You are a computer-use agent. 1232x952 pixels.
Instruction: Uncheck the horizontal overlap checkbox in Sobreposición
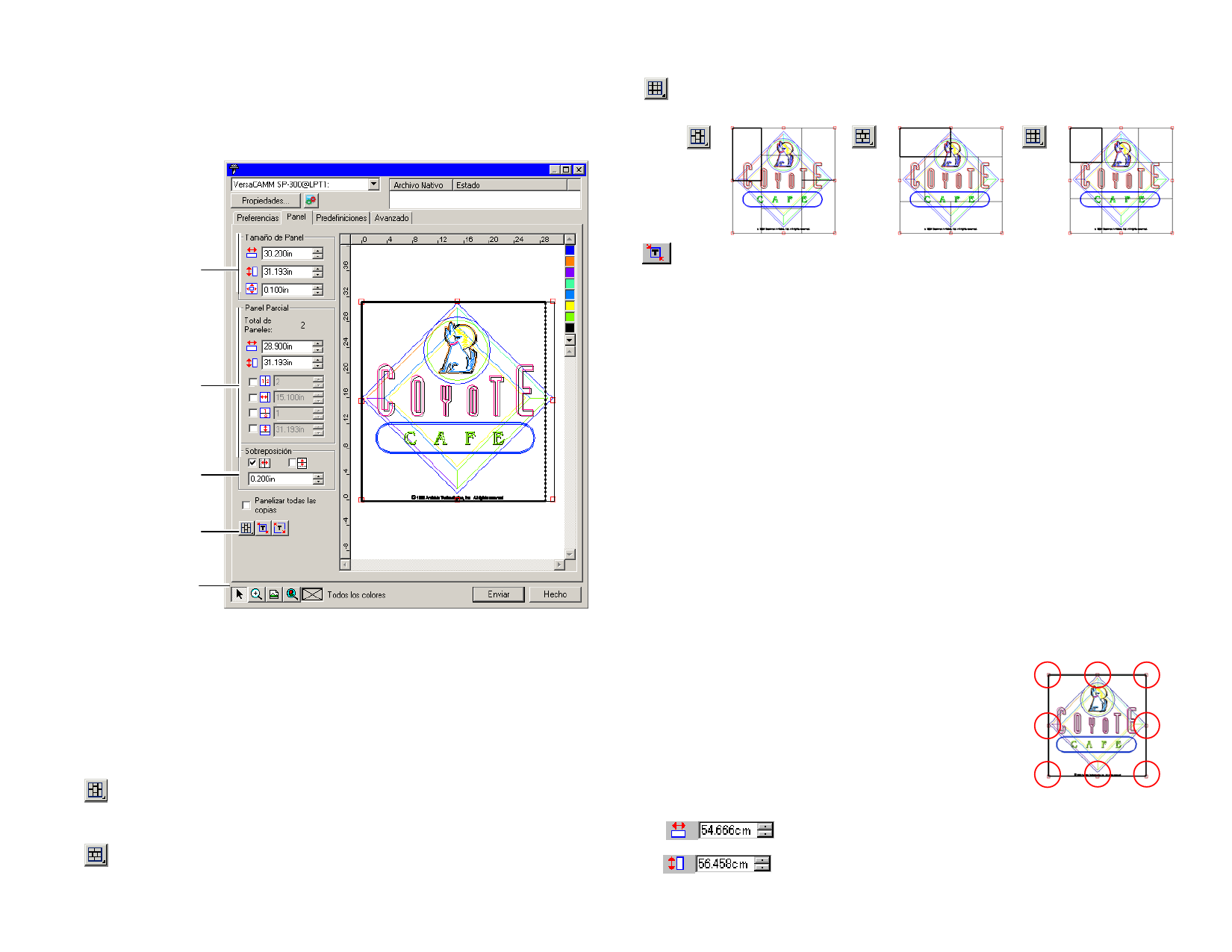(252, 463)
